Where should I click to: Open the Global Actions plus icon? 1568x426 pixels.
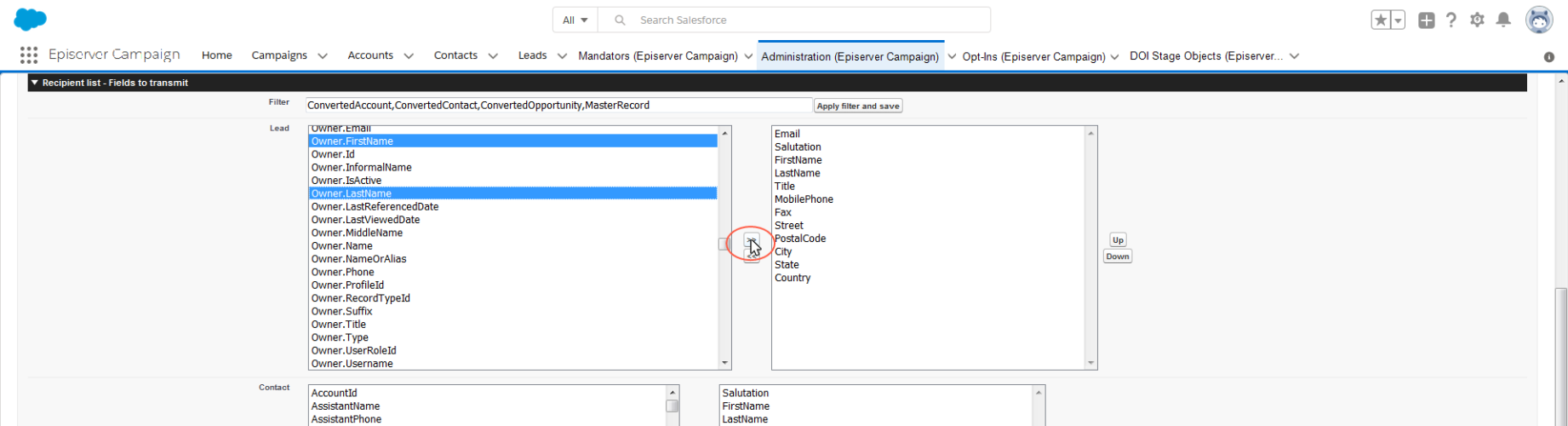tap(1427, 20)
